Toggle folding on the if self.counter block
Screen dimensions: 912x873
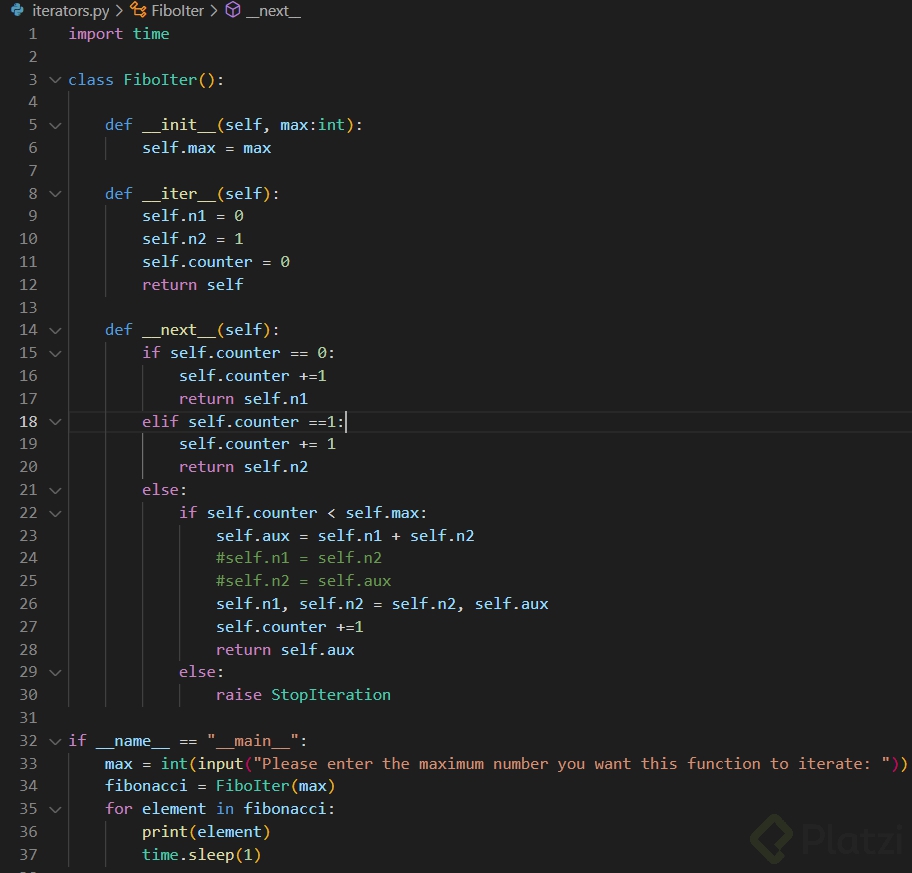tap(55, 352)
